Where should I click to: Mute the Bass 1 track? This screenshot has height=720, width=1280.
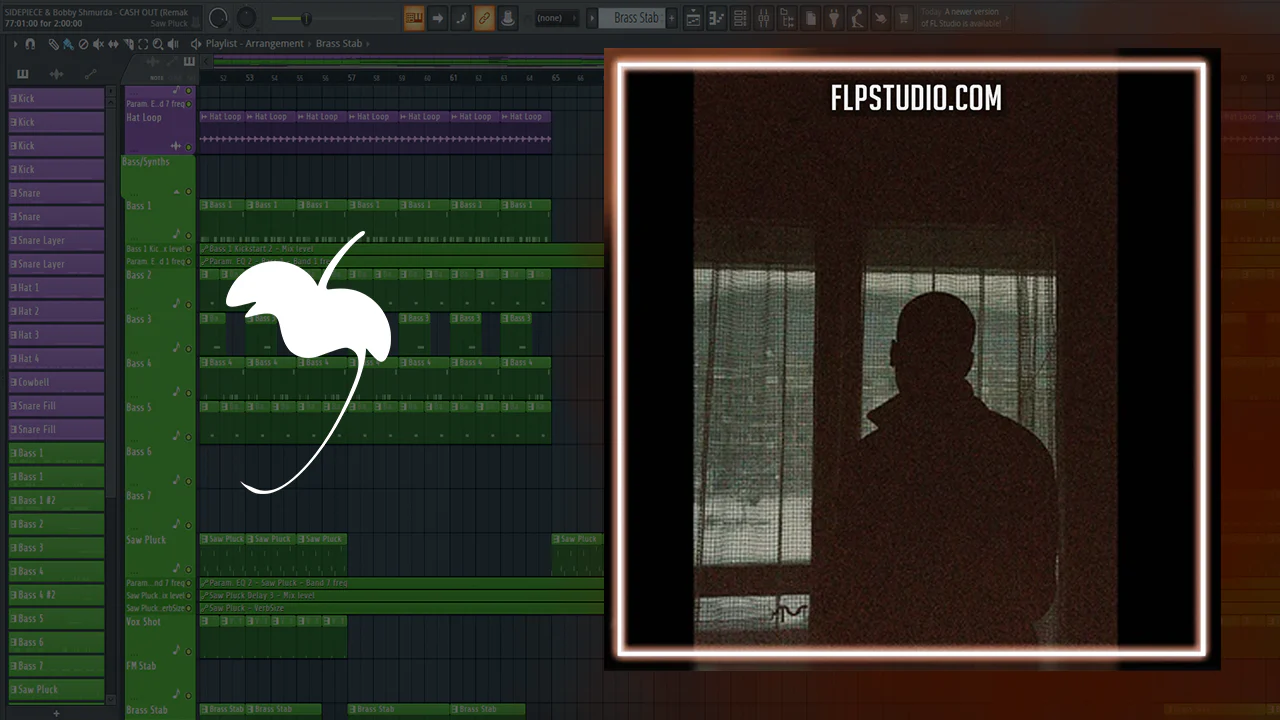tap(188, 235)
